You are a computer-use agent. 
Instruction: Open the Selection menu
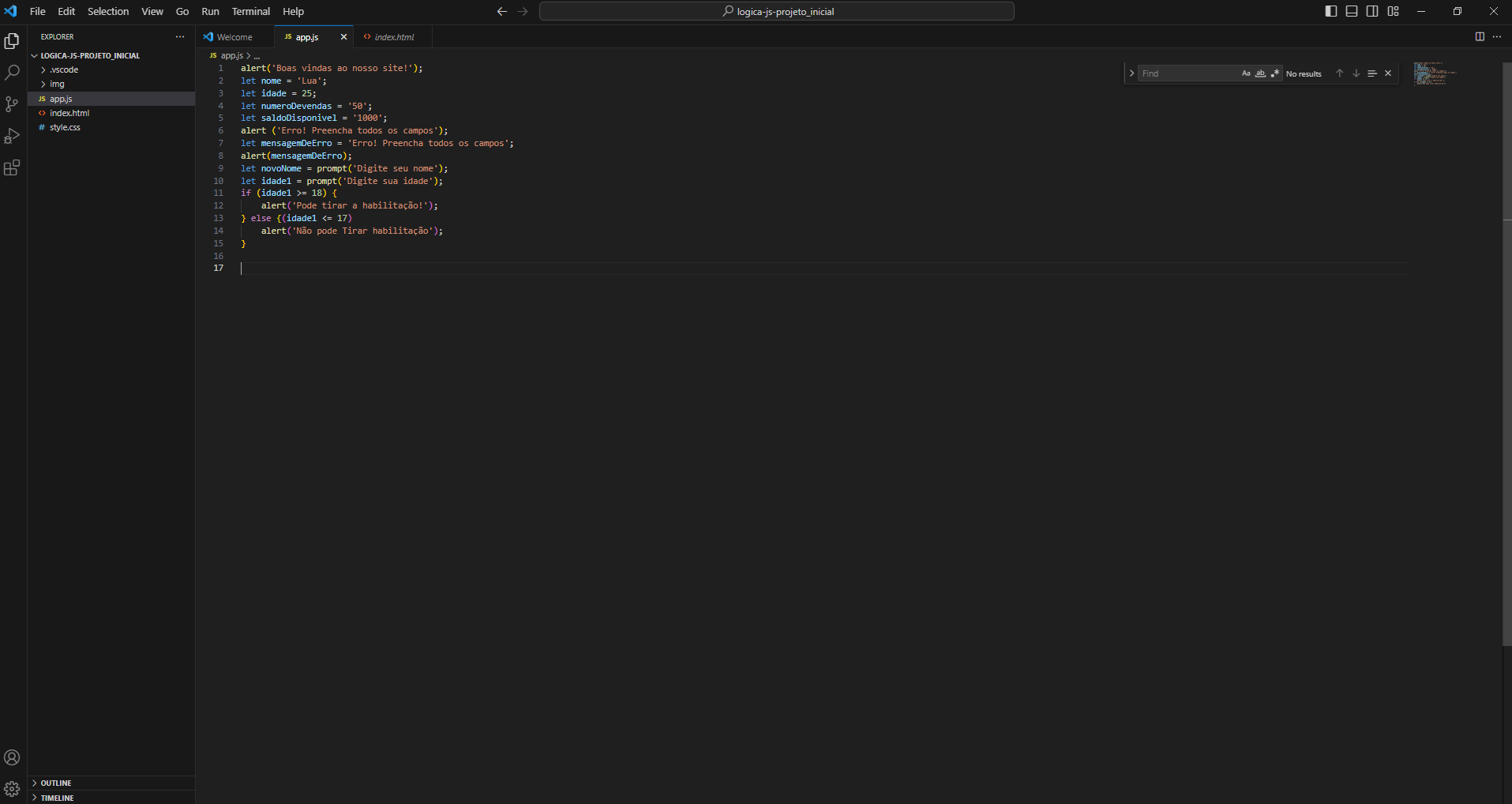pyautogui.click(x=108, y=11)
